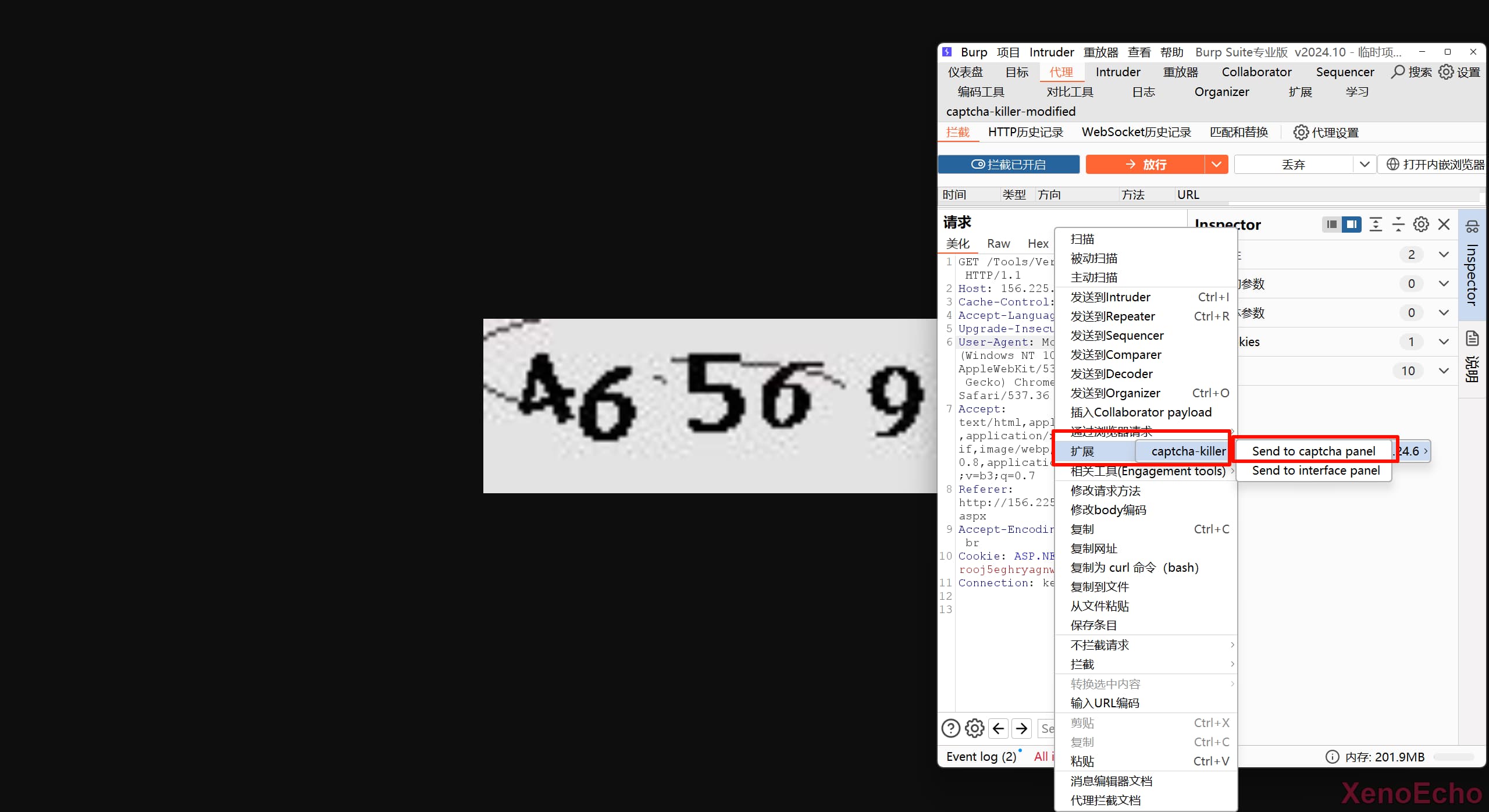Click the back arrow in the request editor
The height and width of the screenshot is (812, 1489).
(x=999, y=728)
